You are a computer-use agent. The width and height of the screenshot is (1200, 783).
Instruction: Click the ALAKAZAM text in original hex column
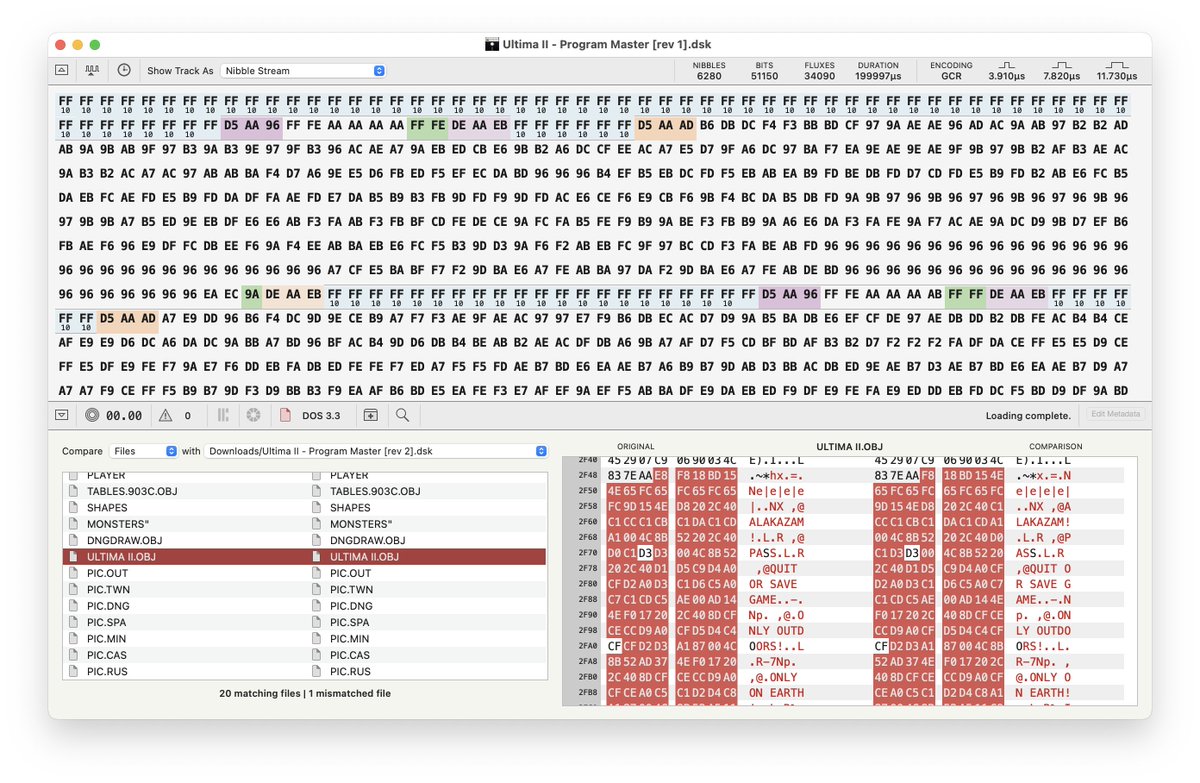pyautogui.click(x=776, y=521)
